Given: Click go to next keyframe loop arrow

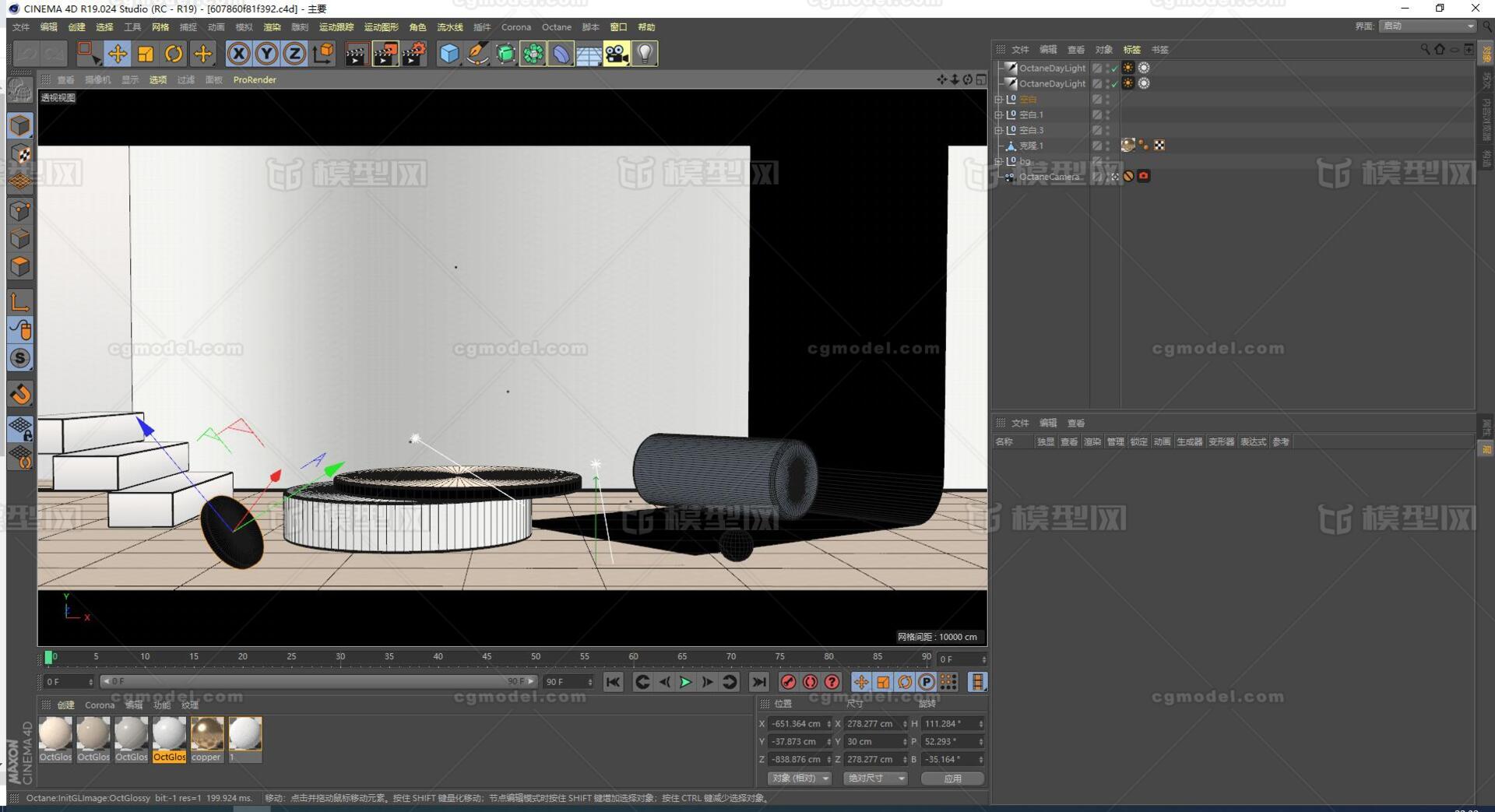Looking at the screenshot, I should click(x=730, y=682).
